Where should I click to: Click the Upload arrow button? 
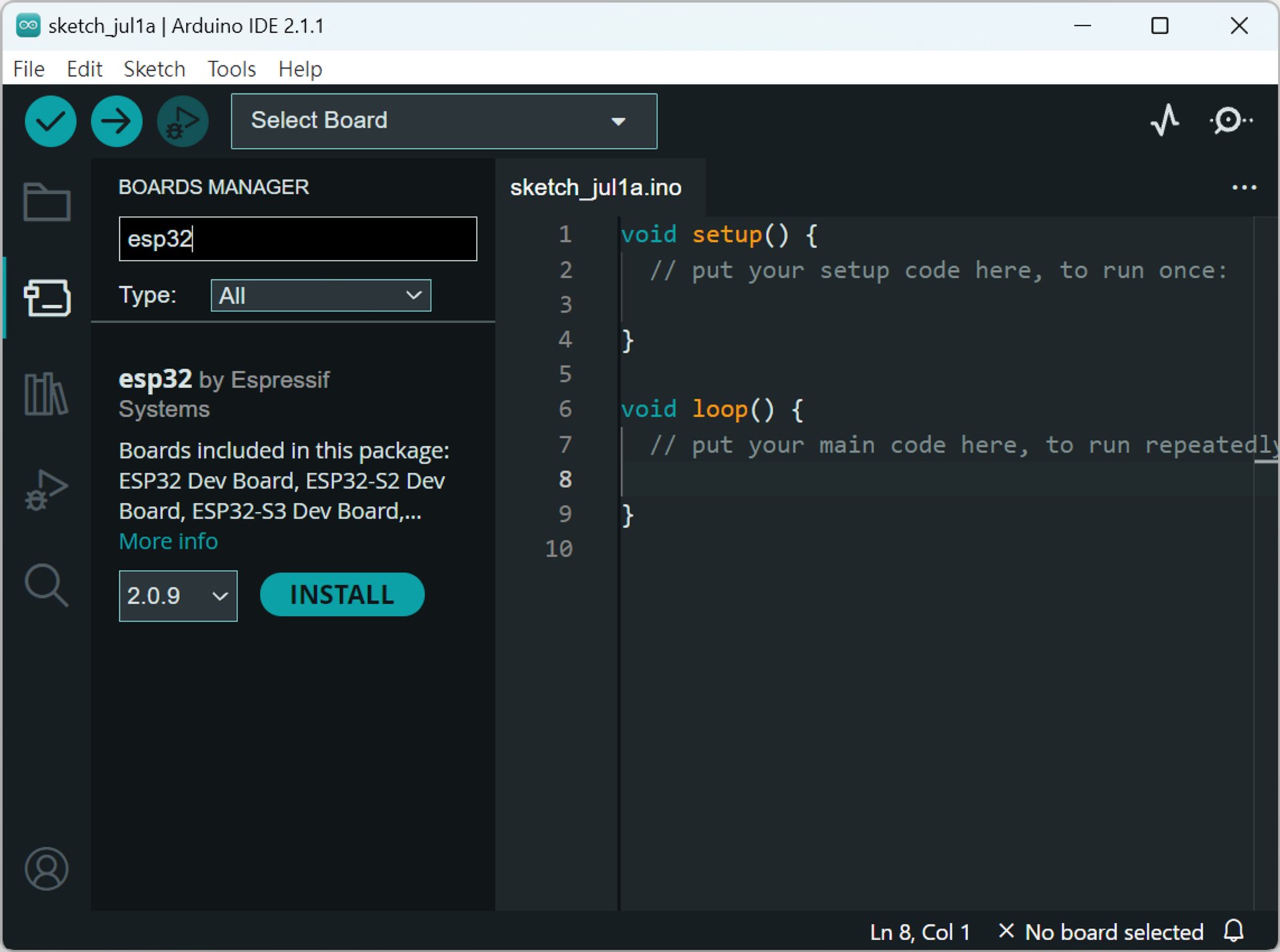[x=117, y=121]
